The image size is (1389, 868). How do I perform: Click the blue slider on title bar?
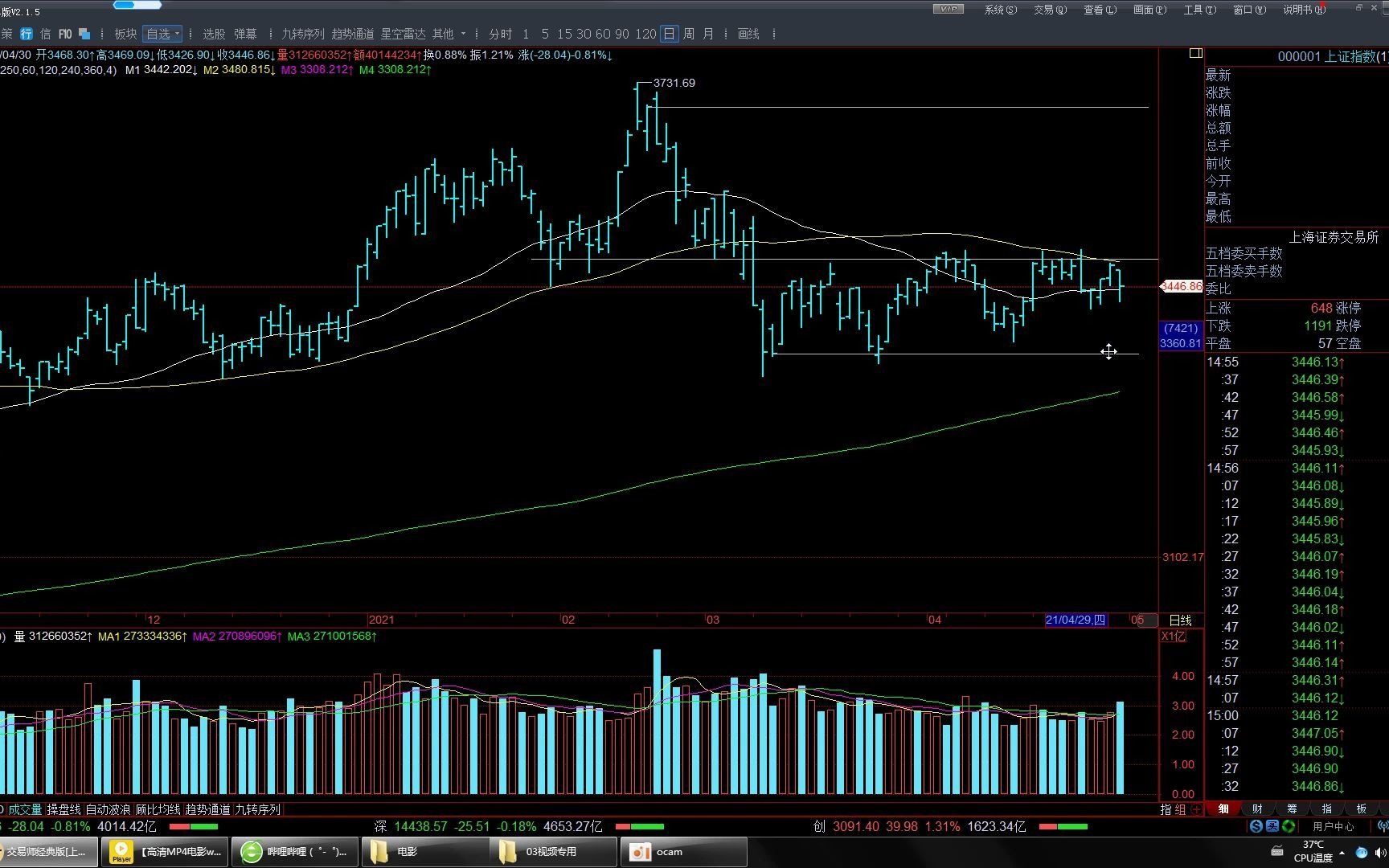(x=137, y=5)
